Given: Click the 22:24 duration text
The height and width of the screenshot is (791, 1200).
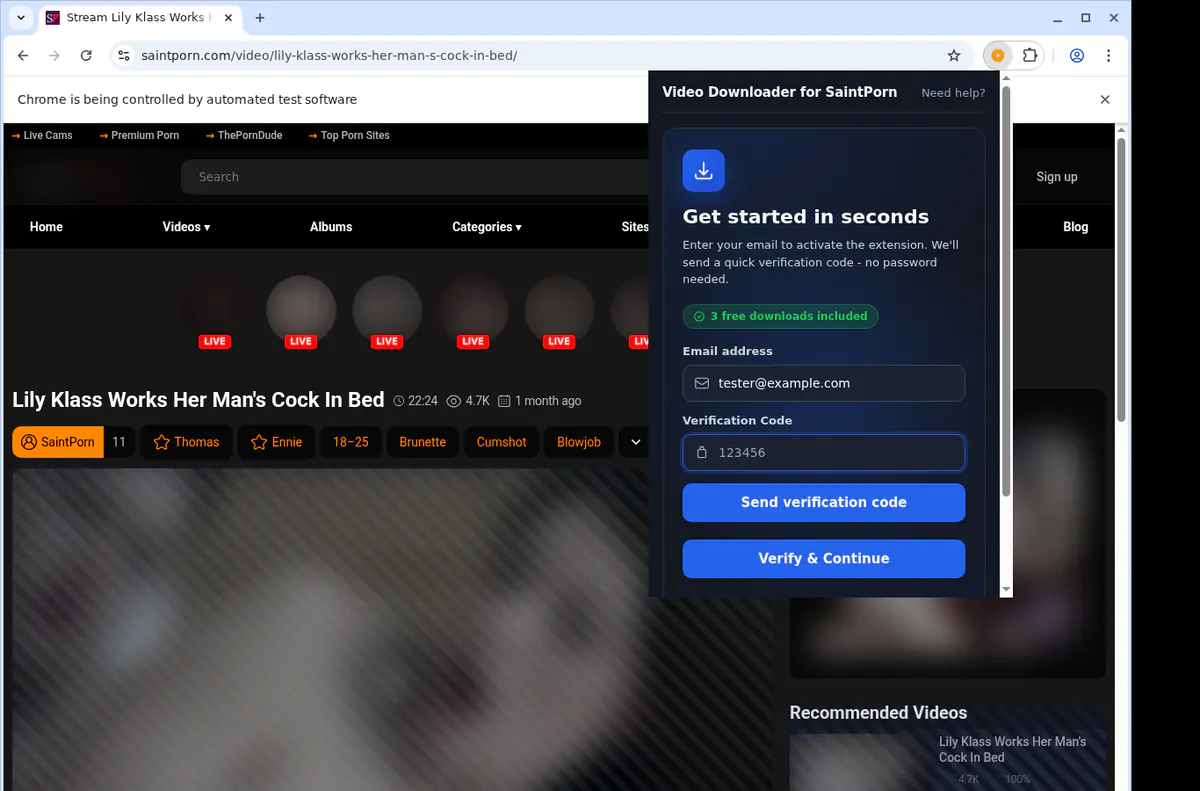Looking at the screenshot, I should (416, 401).
